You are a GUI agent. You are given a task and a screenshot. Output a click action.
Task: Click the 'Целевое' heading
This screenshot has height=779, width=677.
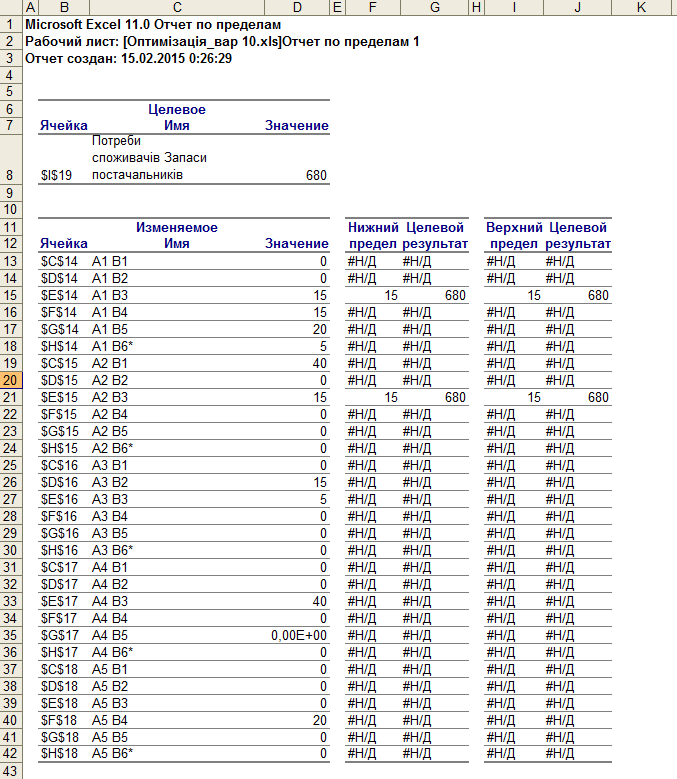pos(177,109)
